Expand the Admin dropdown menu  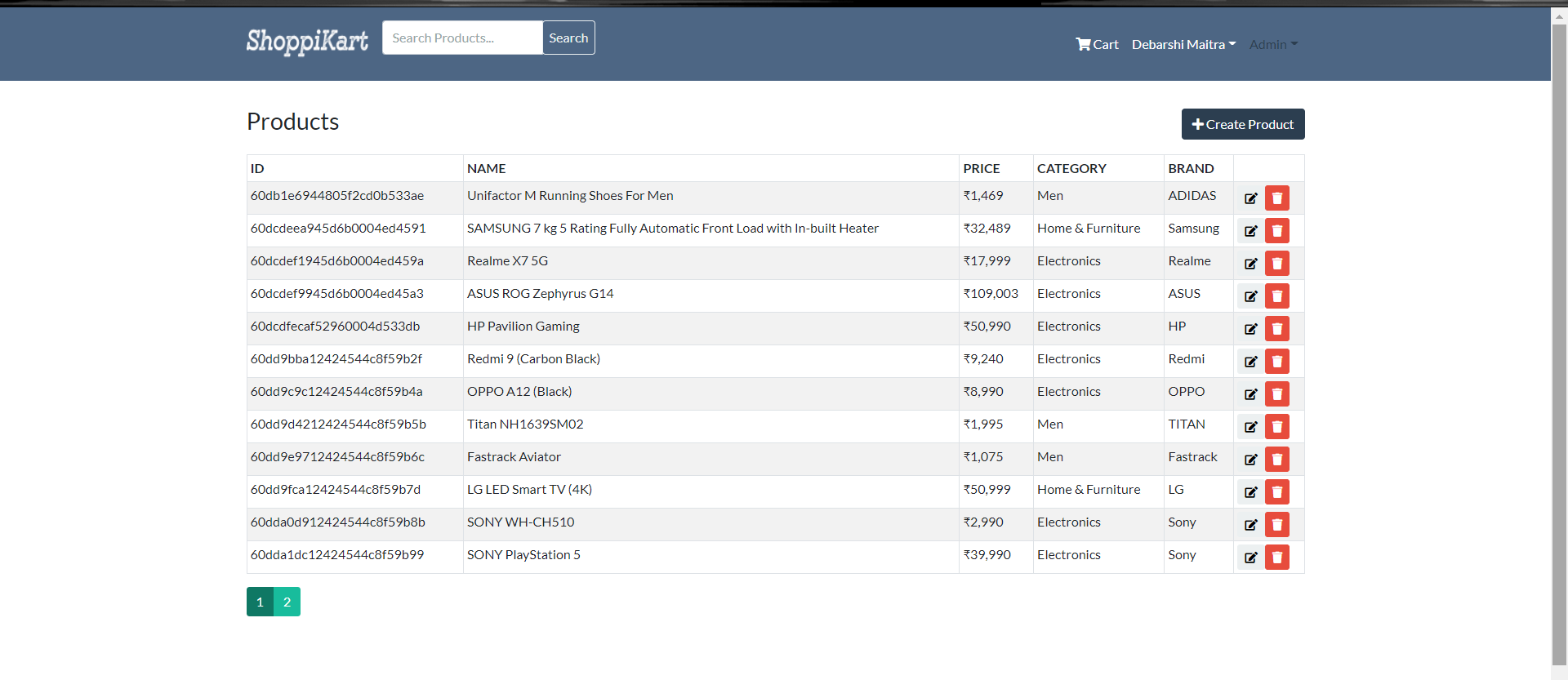coord(1273,44)
